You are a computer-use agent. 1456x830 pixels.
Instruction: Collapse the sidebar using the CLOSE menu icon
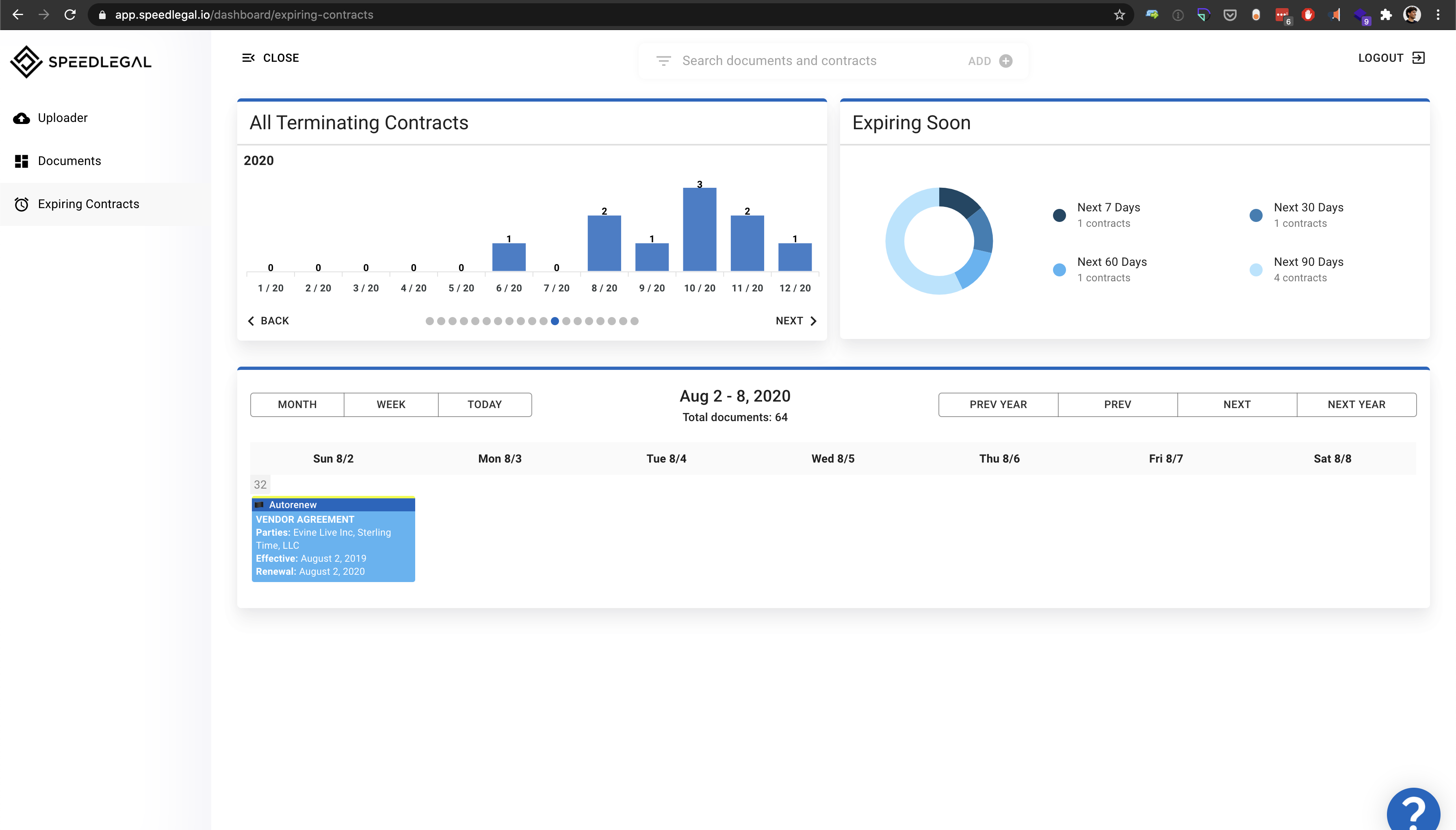click(248, 58)
